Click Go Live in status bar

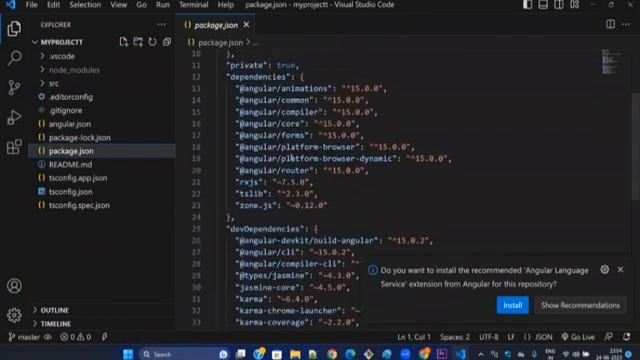click(x=578, y=337)
